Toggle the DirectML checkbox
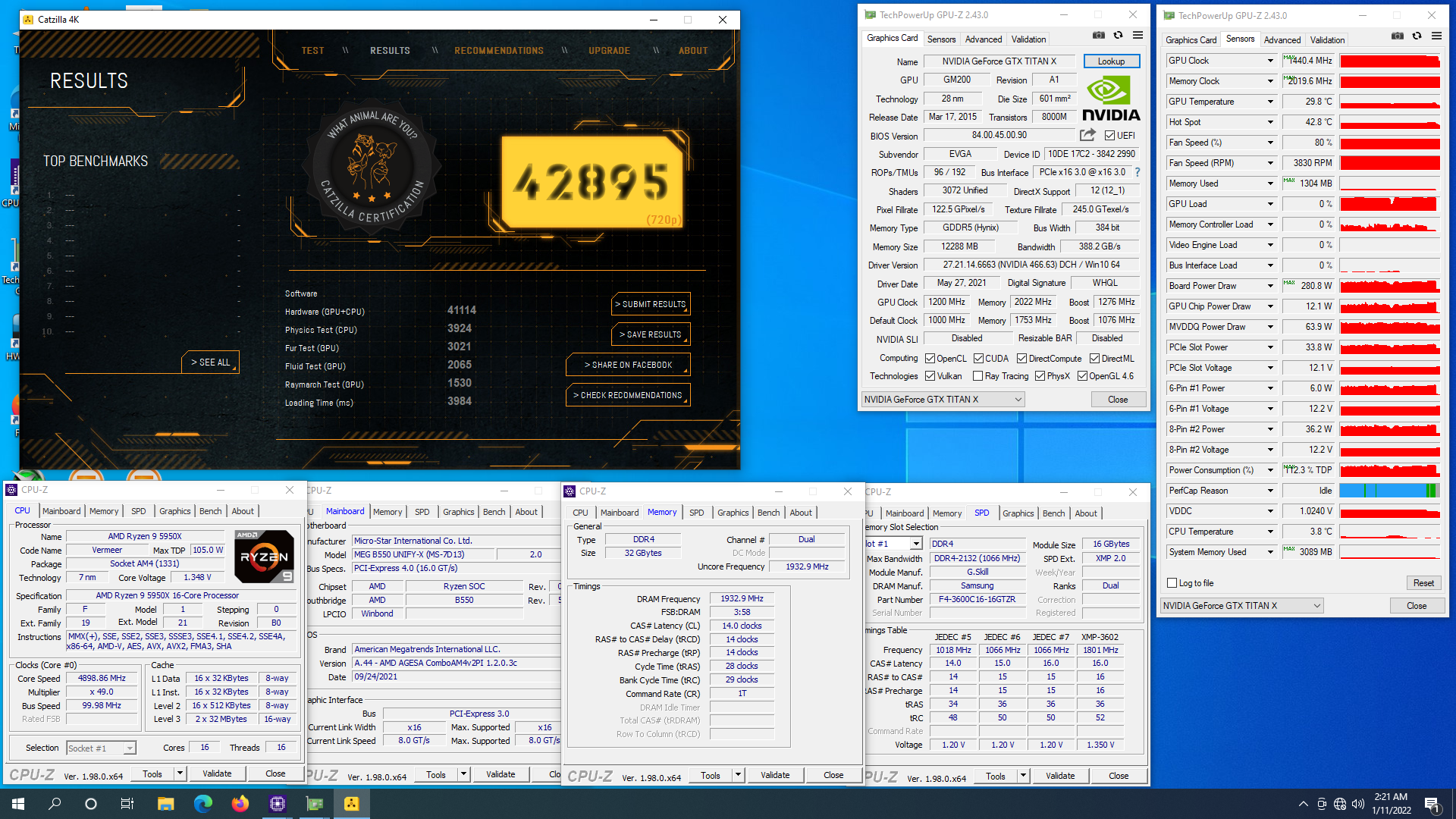Image resolution: width=1456 pixels, height=819 pixels. click(x=1094, y=359)
